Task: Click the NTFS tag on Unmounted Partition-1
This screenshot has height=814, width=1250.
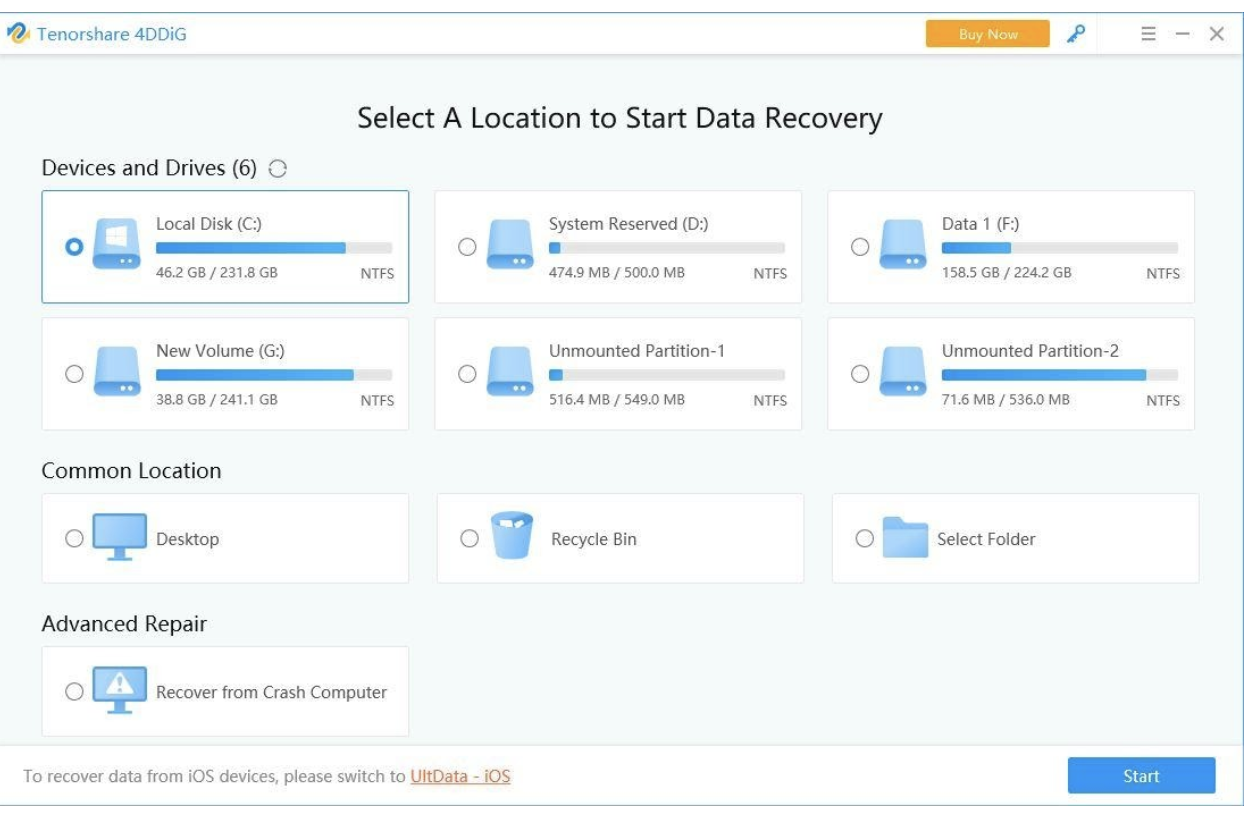Action: [x=770, y=401]
